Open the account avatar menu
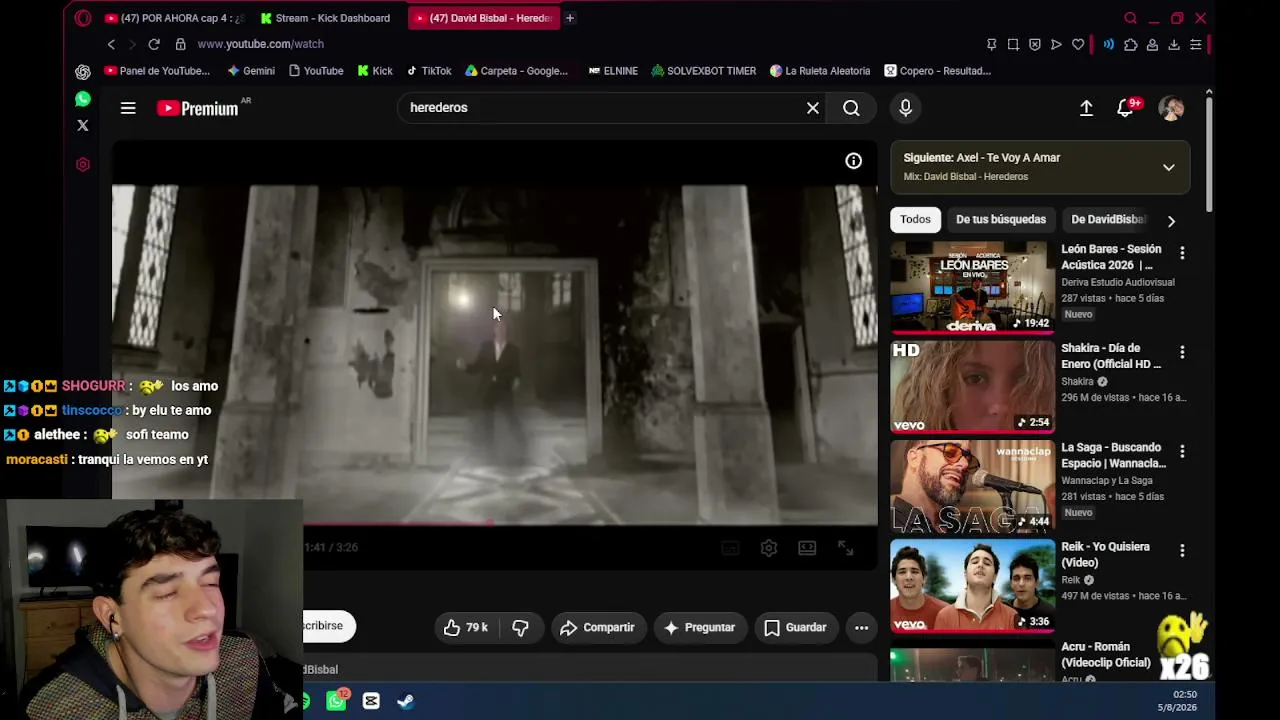This screenshot has width=1280, height=720. 1171,108
